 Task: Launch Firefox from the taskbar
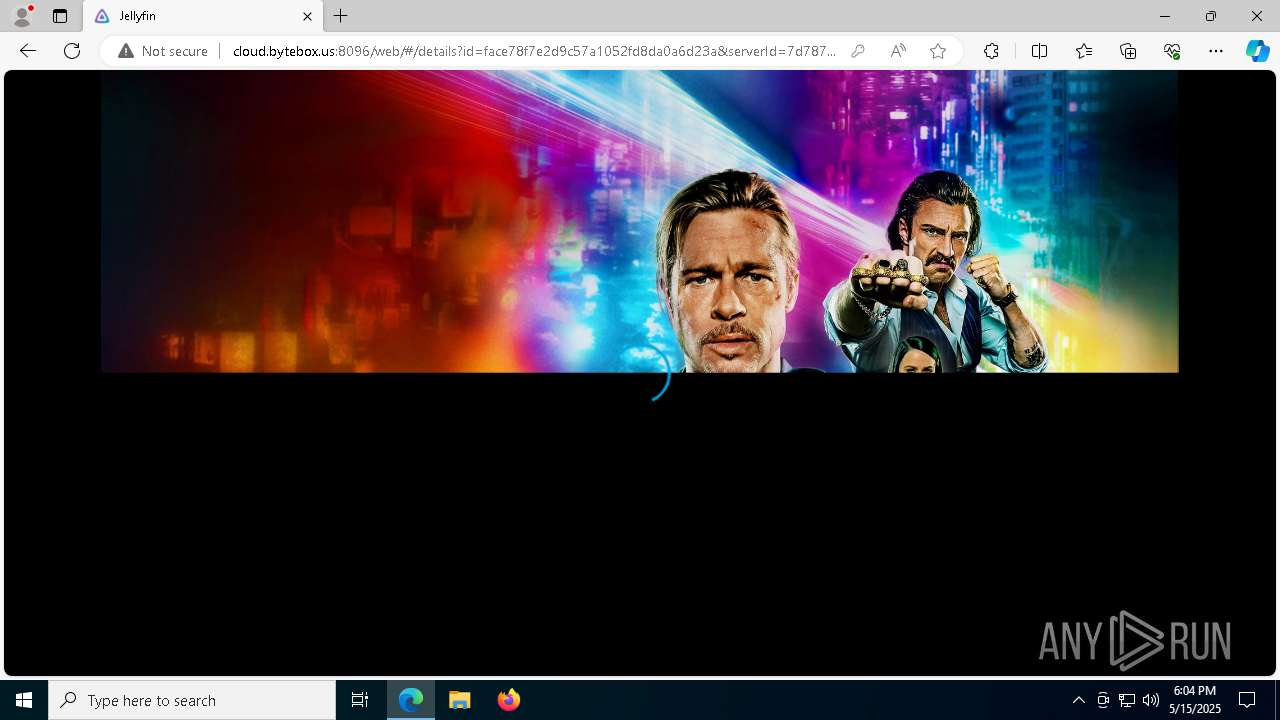pos(509,700)
